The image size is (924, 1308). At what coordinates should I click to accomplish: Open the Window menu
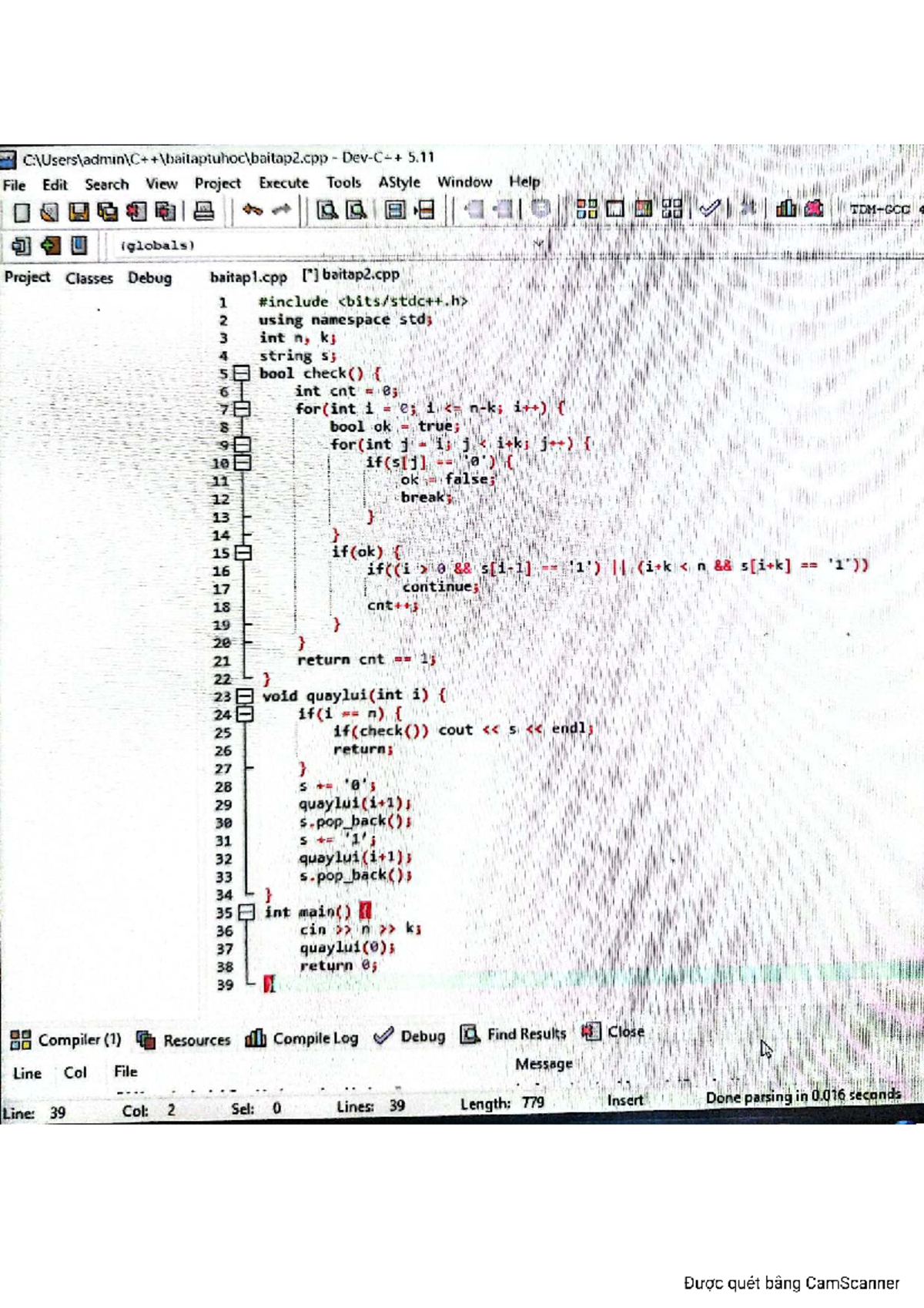[464, 182]
